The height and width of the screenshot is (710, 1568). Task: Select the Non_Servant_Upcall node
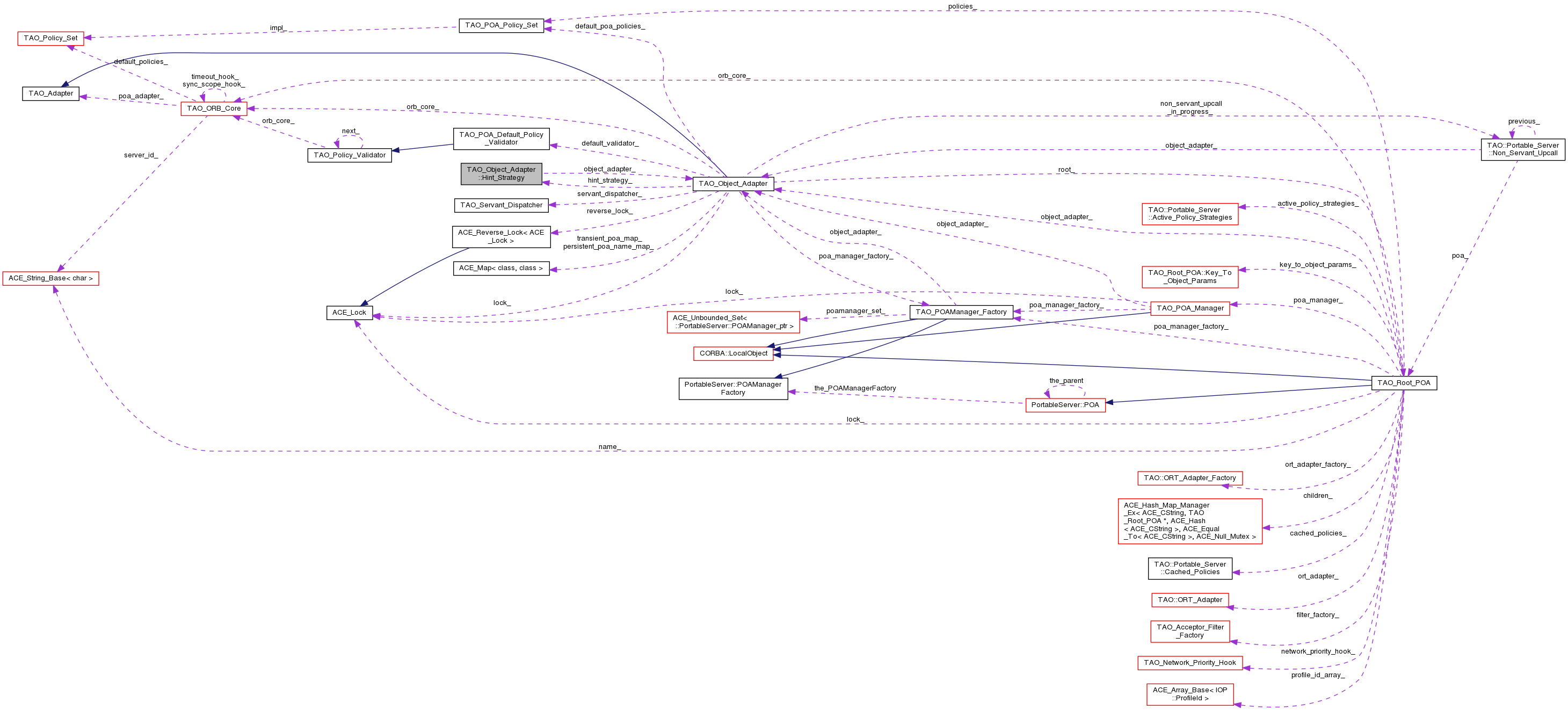[1522, 149]
